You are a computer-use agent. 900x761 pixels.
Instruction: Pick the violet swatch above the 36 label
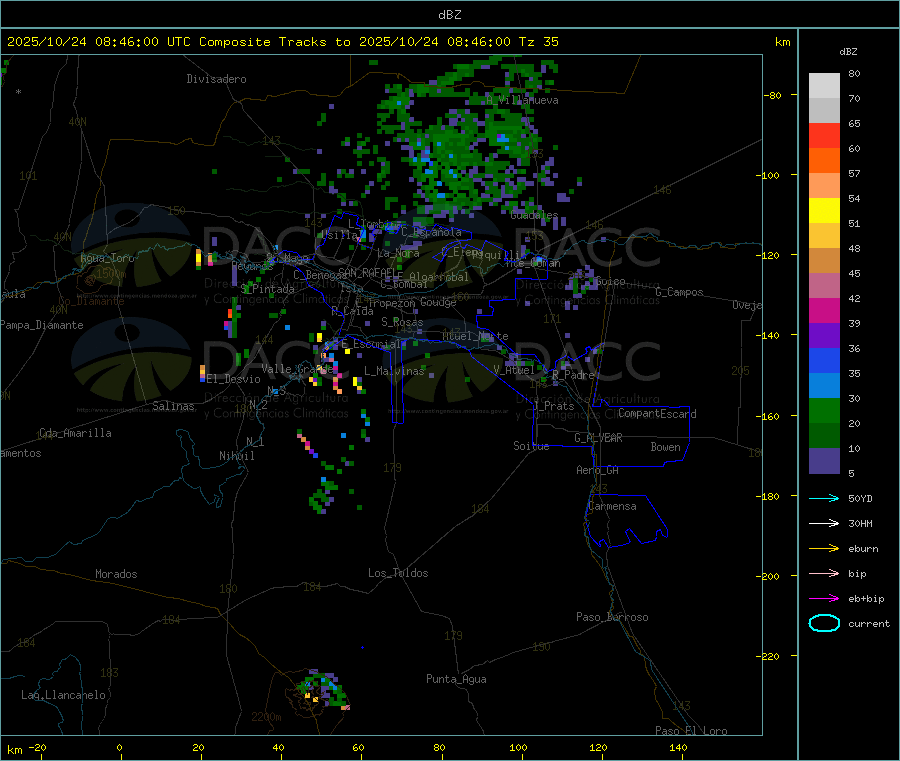(x=824, y=336)
